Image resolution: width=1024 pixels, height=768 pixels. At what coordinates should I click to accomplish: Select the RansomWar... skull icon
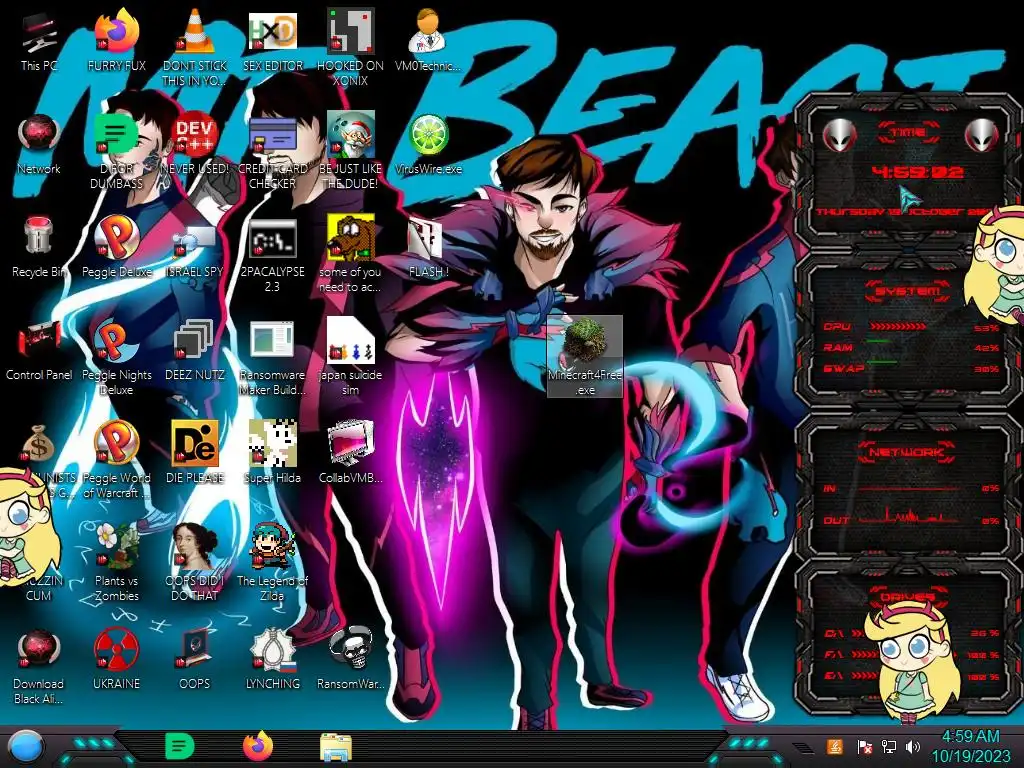click(x=350, y=660)
